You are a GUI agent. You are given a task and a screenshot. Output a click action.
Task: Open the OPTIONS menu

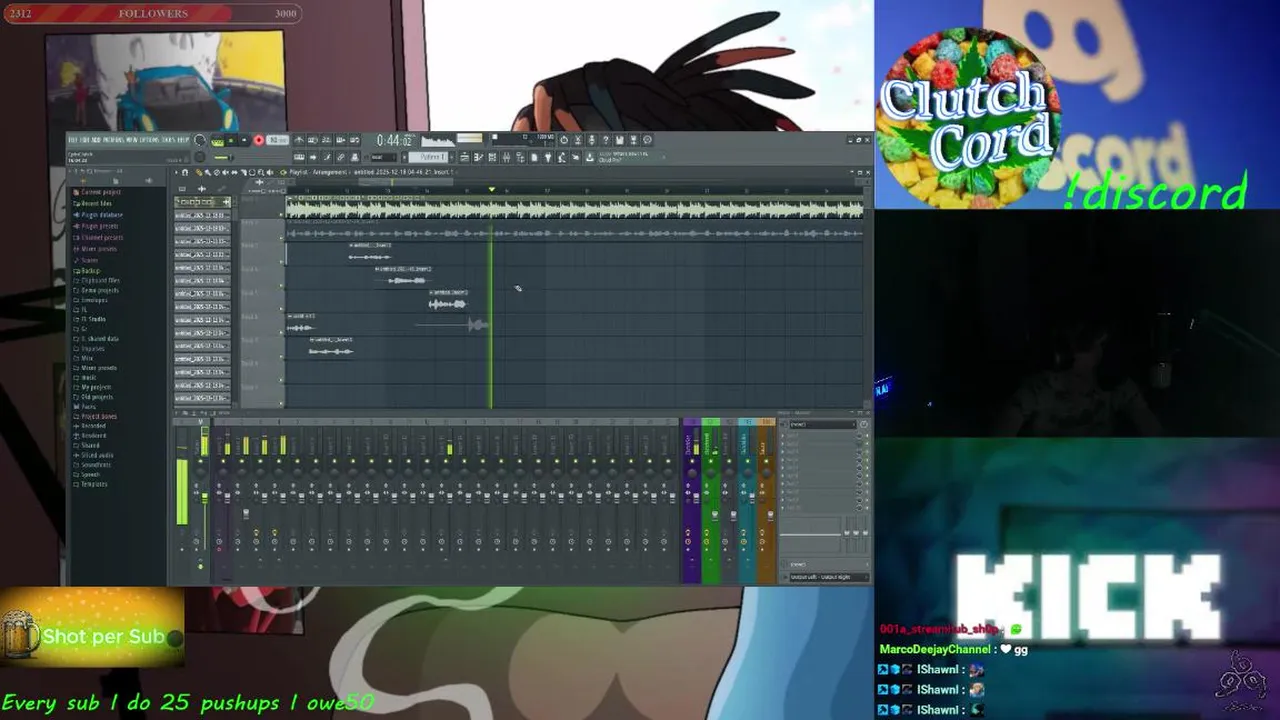coord(149,139)
